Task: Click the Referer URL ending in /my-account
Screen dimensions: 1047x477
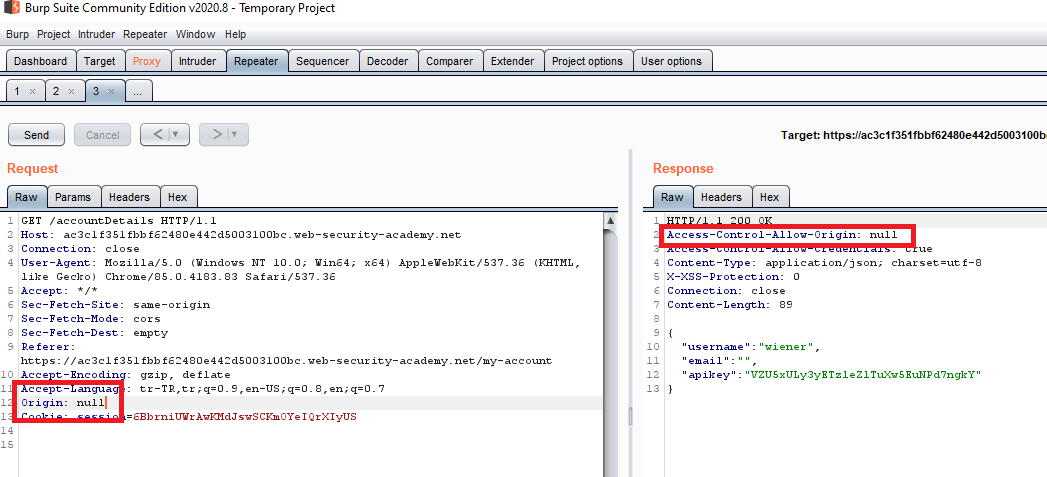Action: [x=286, y=361]
